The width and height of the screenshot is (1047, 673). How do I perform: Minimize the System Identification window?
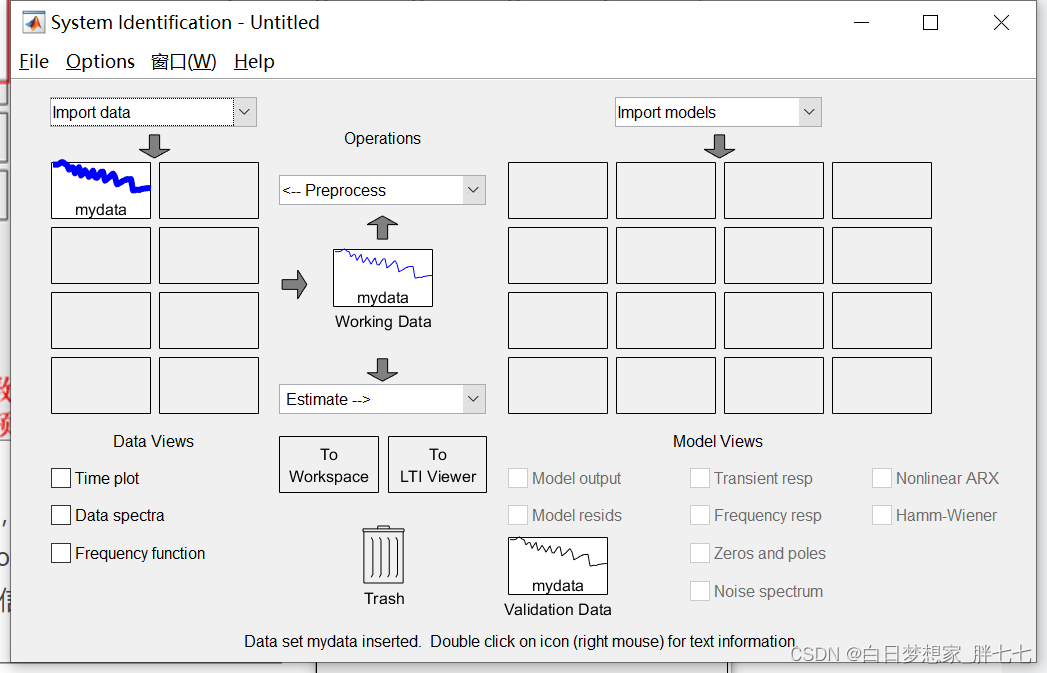click(861, 23)
